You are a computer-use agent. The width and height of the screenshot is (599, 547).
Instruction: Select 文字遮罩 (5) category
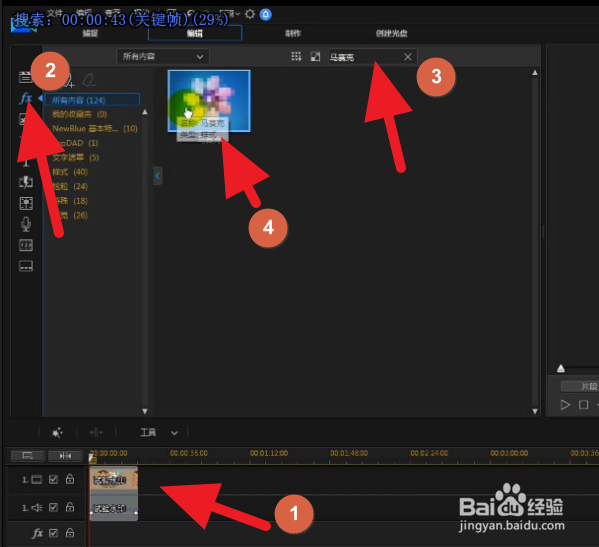click(76, 158)
